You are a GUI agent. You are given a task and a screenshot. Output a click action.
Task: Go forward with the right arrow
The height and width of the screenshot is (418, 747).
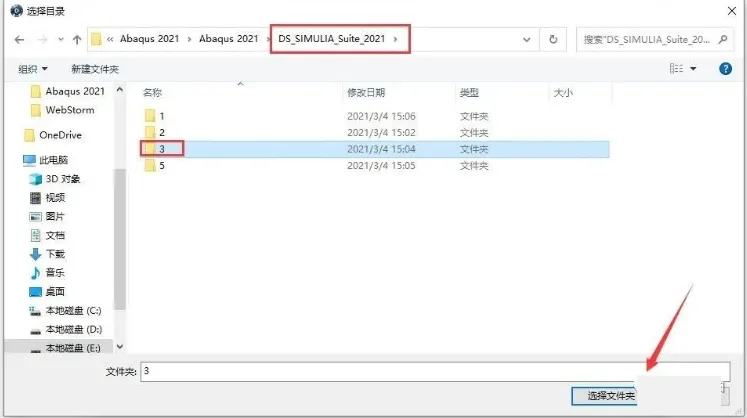coord(42,40)
